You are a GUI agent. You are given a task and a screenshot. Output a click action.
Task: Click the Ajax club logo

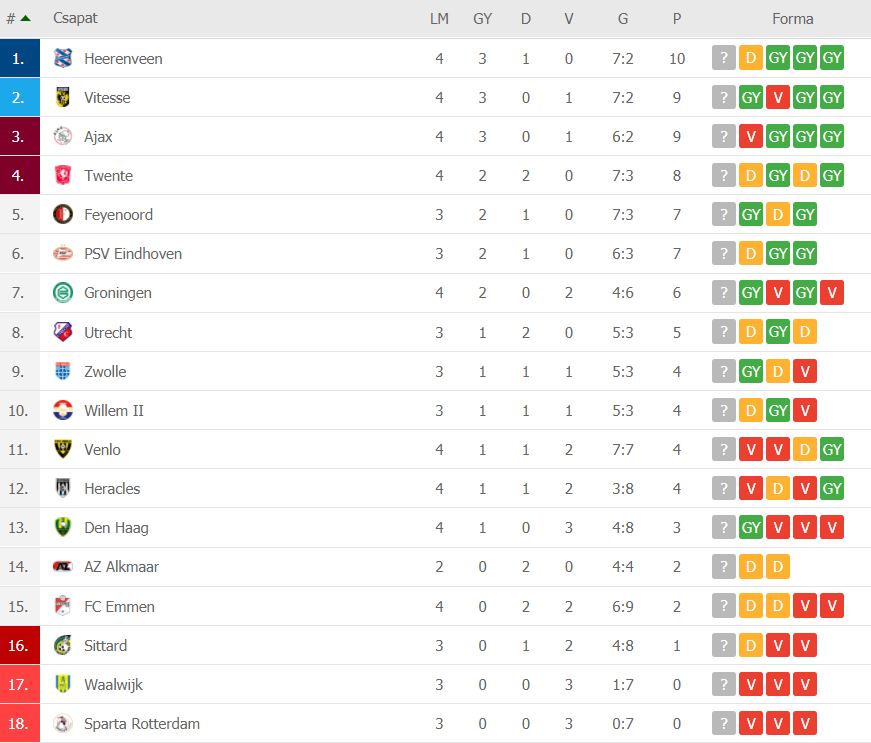click(x=63, y=136)
